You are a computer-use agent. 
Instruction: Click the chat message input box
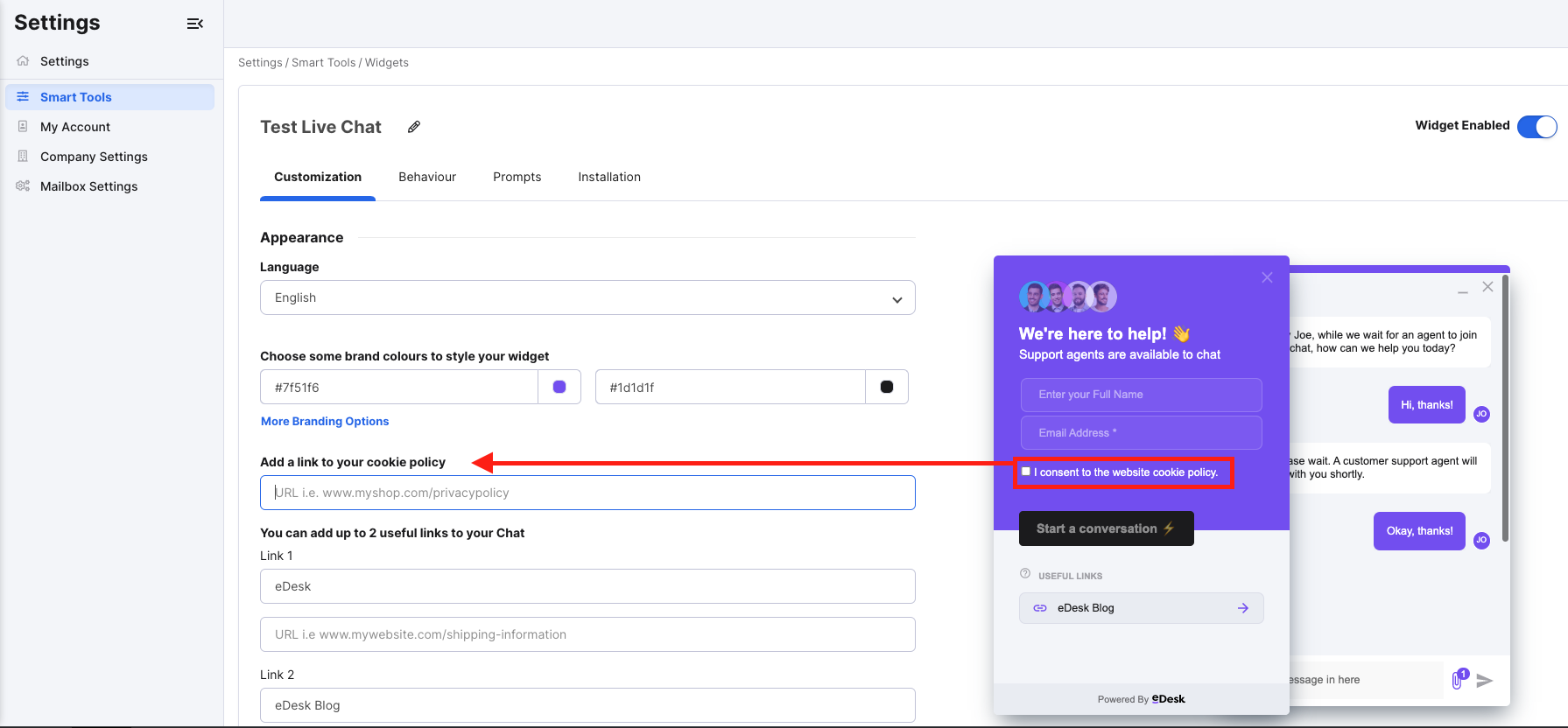pos(1366,680)
